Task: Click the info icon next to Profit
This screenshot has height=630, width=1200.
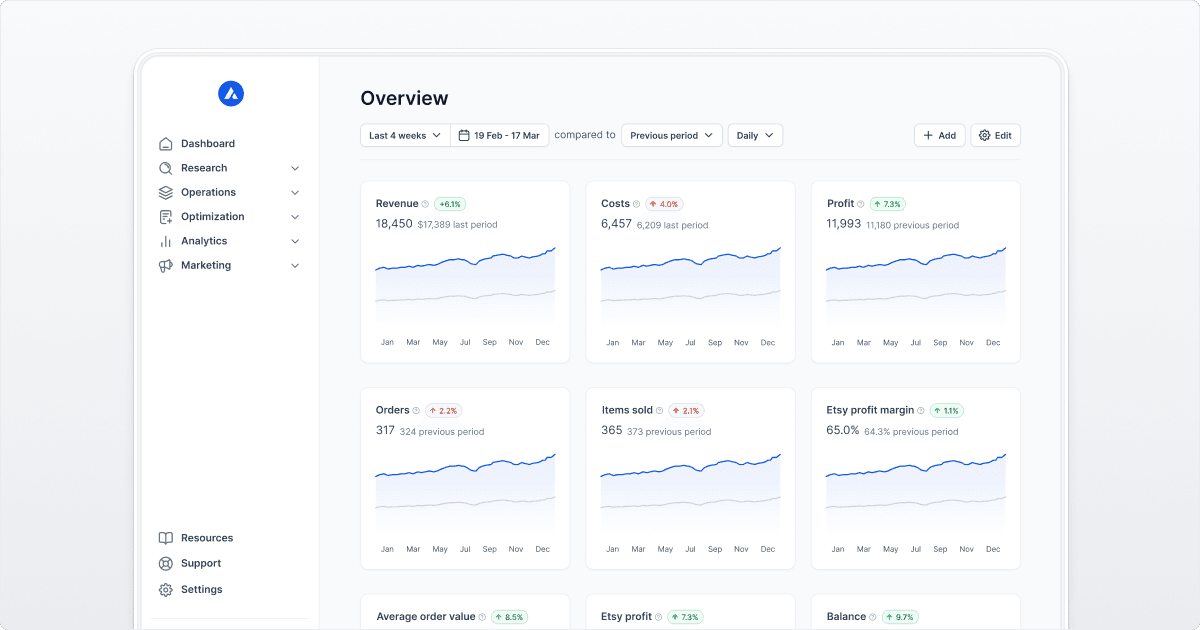Action: coord(861,204)
